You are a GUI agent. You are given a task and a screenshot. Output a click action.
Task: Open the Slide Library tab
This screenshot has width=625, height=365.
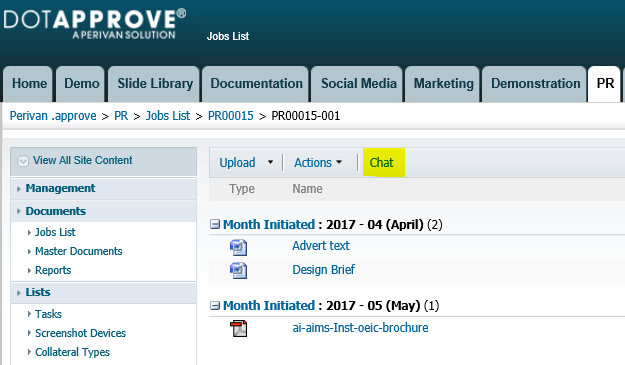[154, 84]
